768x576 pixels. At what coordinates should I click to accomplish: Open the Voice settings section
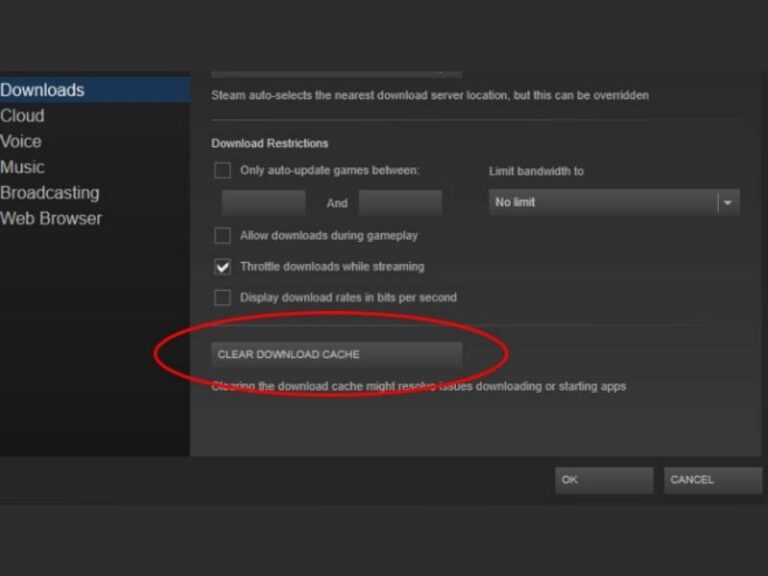(21, 142)
